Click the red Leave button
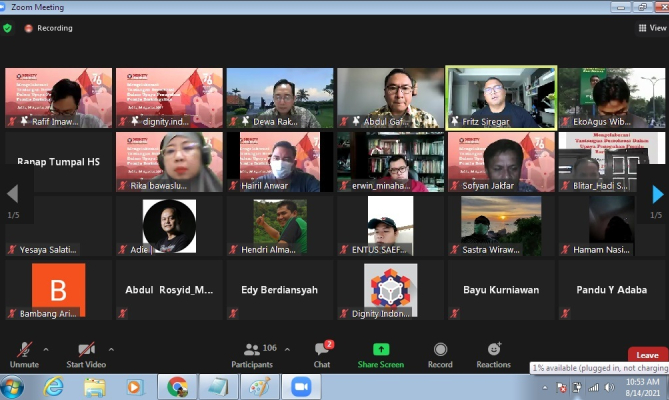This screenshot has width=669, height=400. tap(647, 355)
